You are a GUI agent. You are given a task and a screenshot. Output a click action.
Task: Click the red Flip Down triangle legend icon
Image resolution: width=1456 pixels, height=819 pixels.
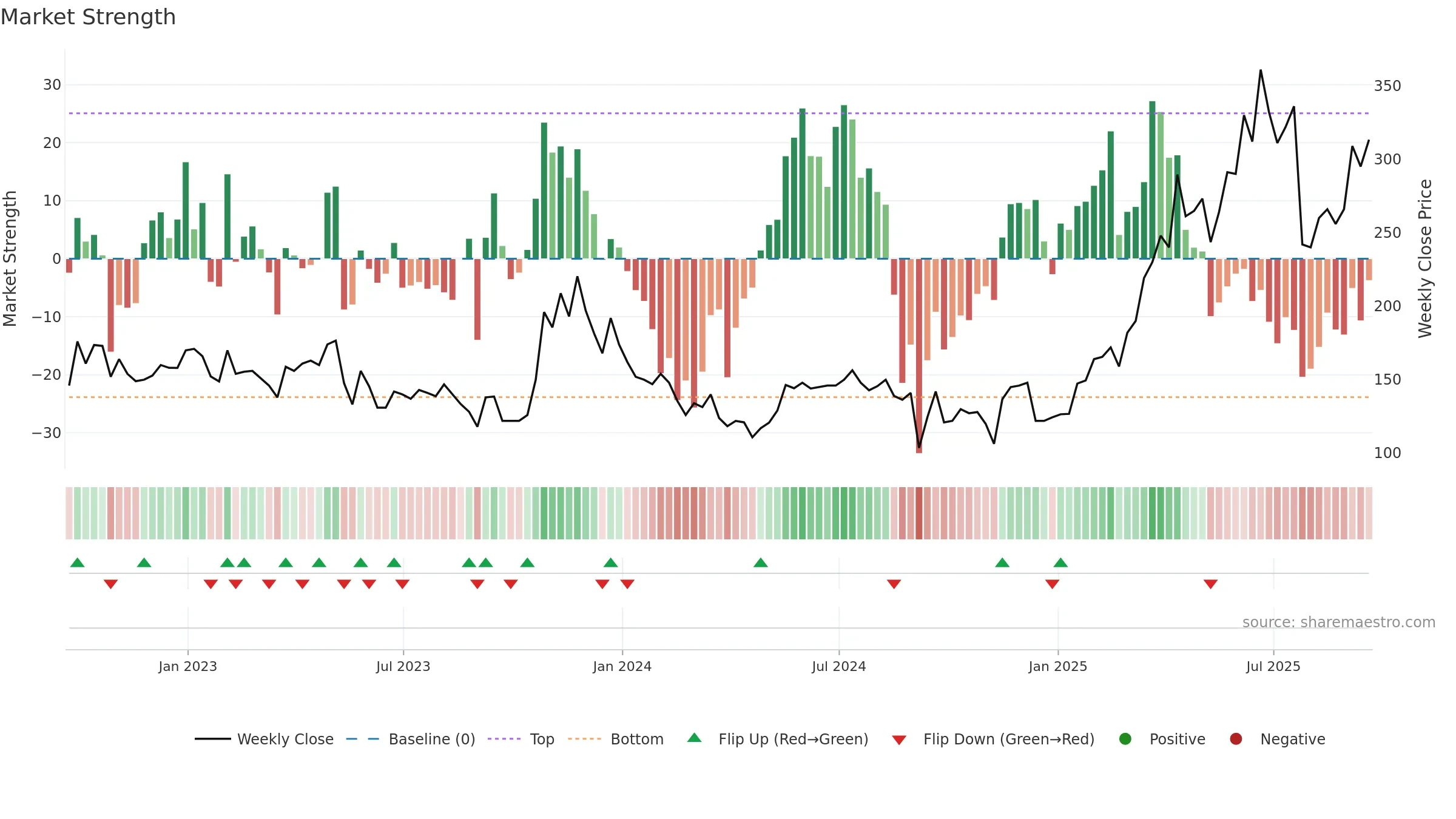point(899,740)
